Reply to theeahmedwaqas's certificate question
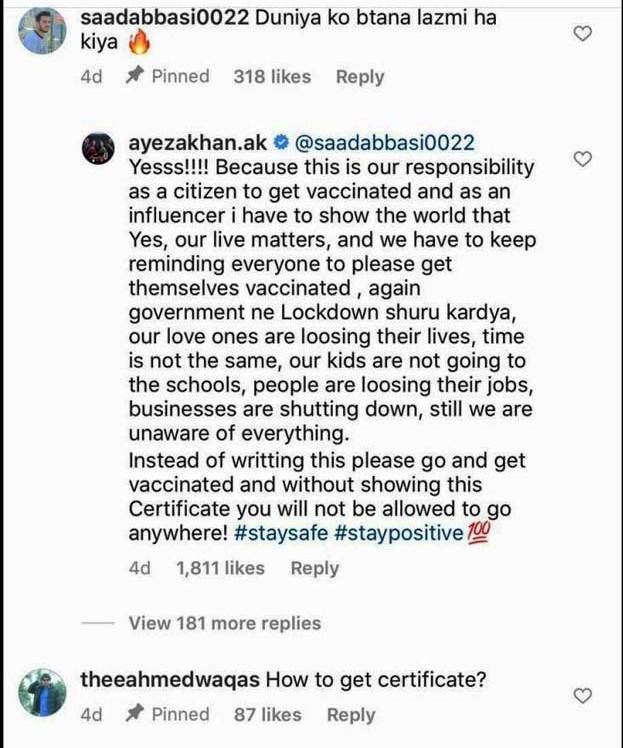 point(351,715)
